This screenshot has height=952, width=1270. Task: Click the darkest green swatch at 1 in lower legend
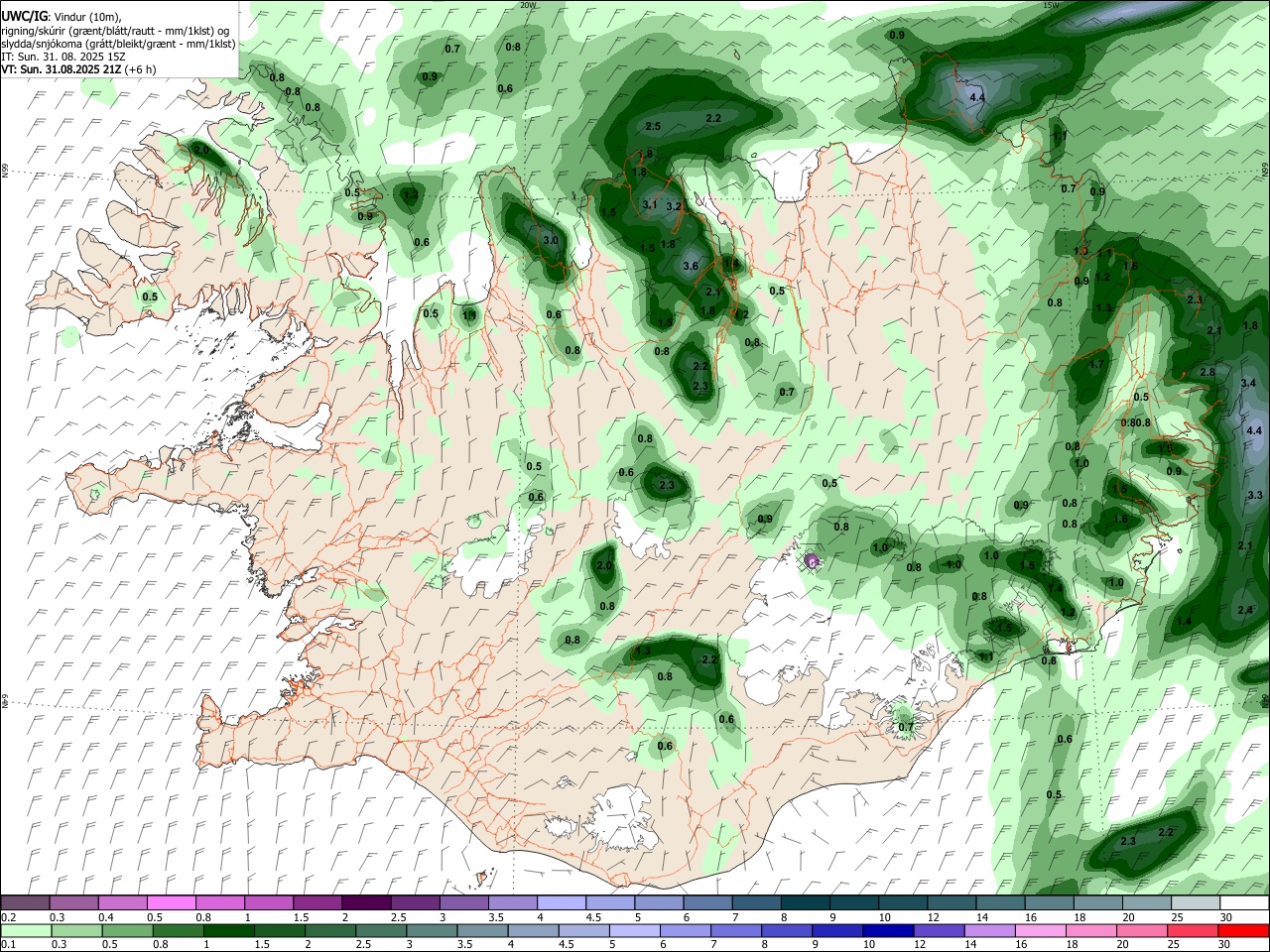[228, 931]
